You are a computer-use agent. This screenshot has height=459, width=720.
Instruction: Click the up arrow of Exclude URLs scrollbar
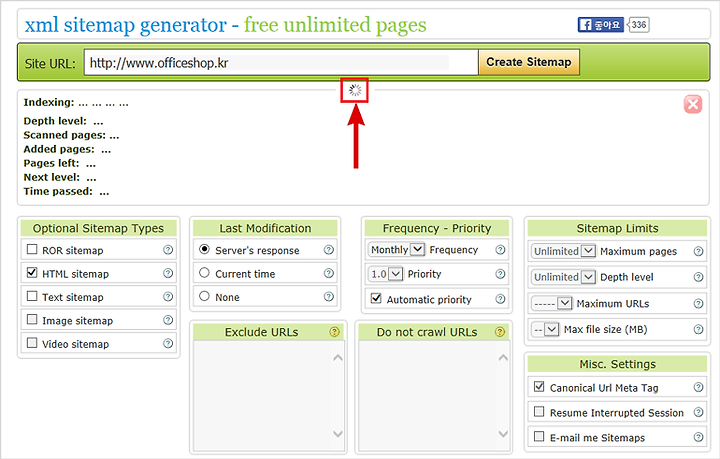pos(338,357)
